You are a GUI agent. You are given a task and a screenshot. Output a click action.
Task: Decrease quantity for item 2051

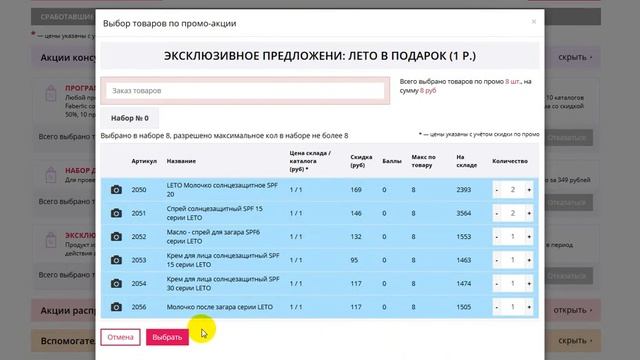[497, 213]
